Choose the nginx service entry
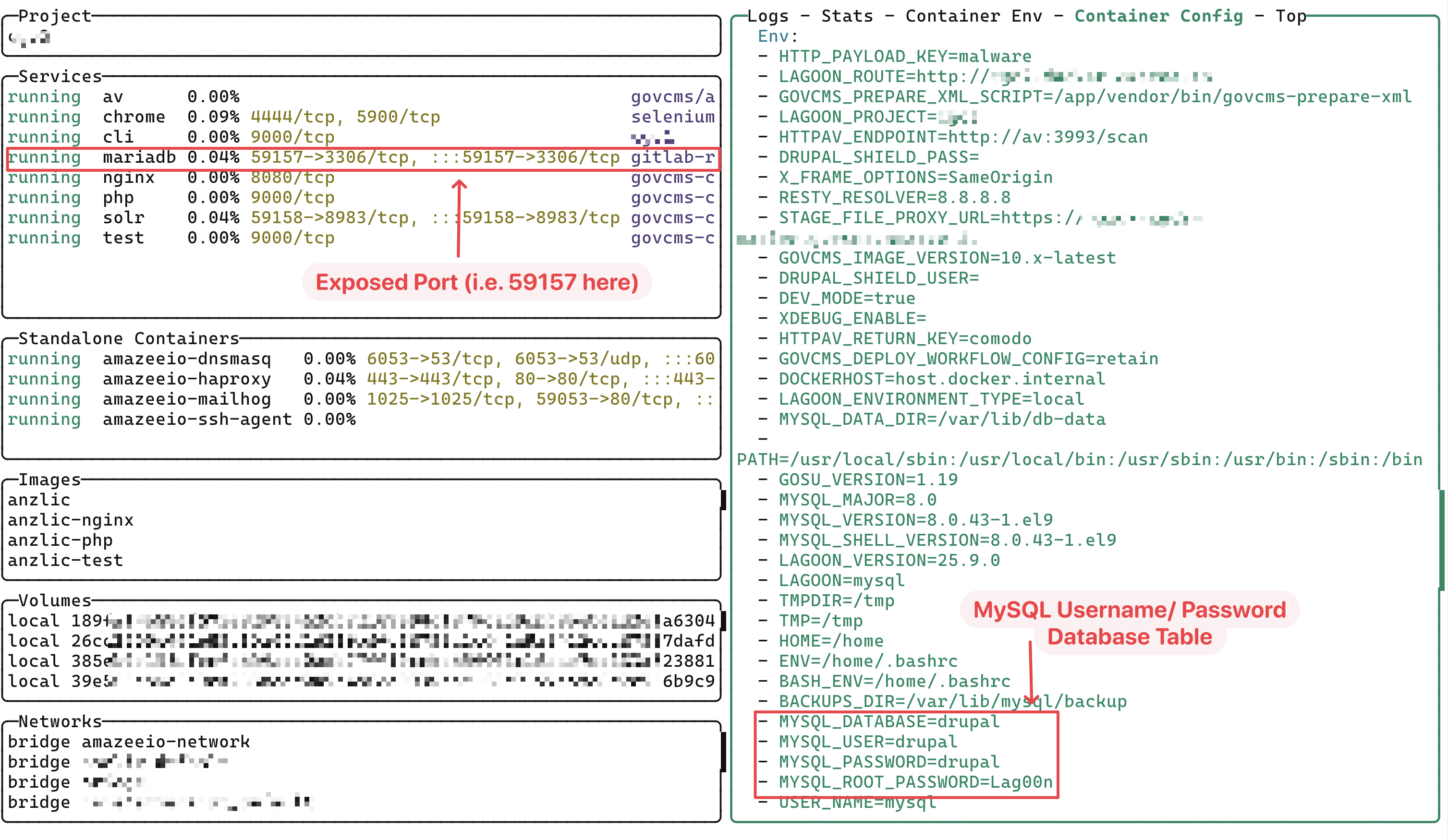1448x840 pixels. (x=128, y=178)
